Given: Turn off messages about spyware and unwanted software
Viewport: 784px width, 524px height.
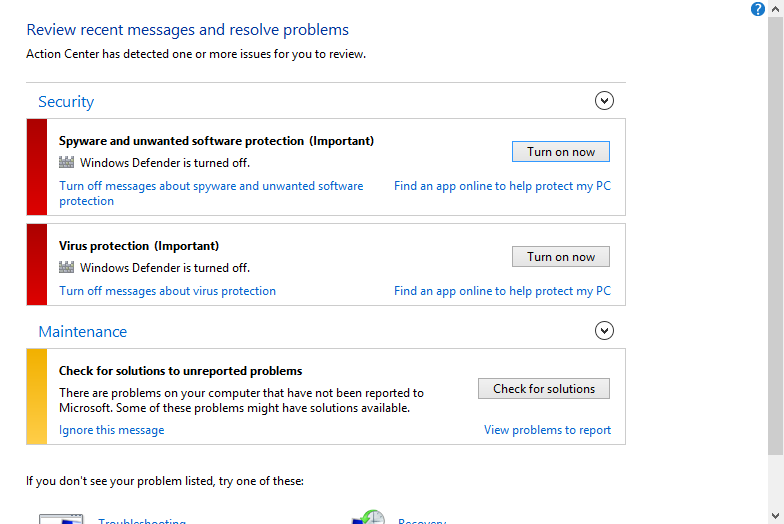Looking at the screenshot, I should click(211, 193).
